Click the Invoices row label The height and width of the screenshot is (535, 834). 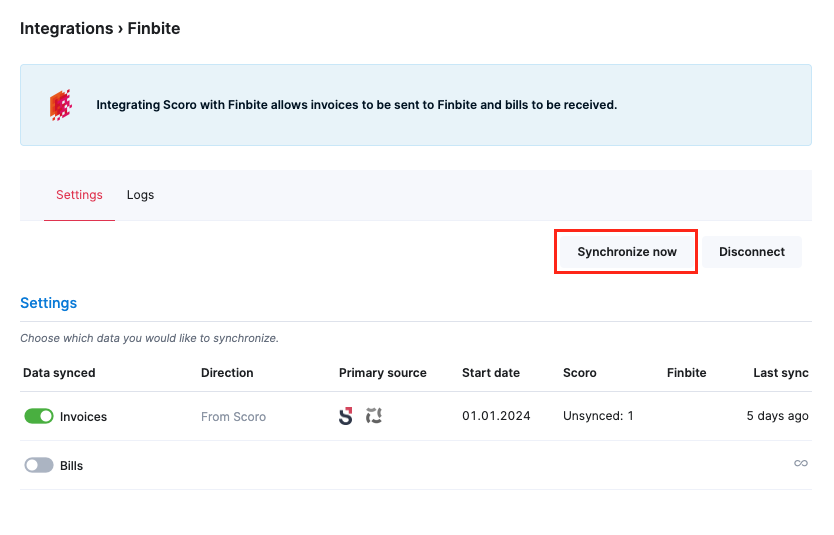coord(84,416)
